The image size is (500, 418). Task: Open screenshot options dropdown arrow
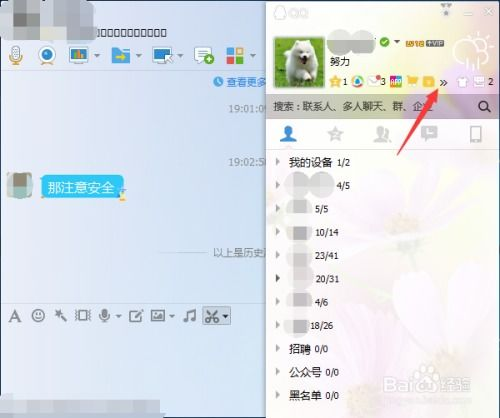click(x=226, y=316)
